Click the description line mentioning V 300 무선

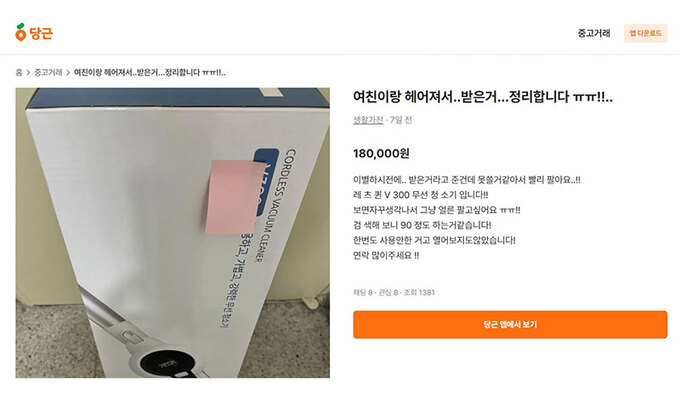pos(421,195)
